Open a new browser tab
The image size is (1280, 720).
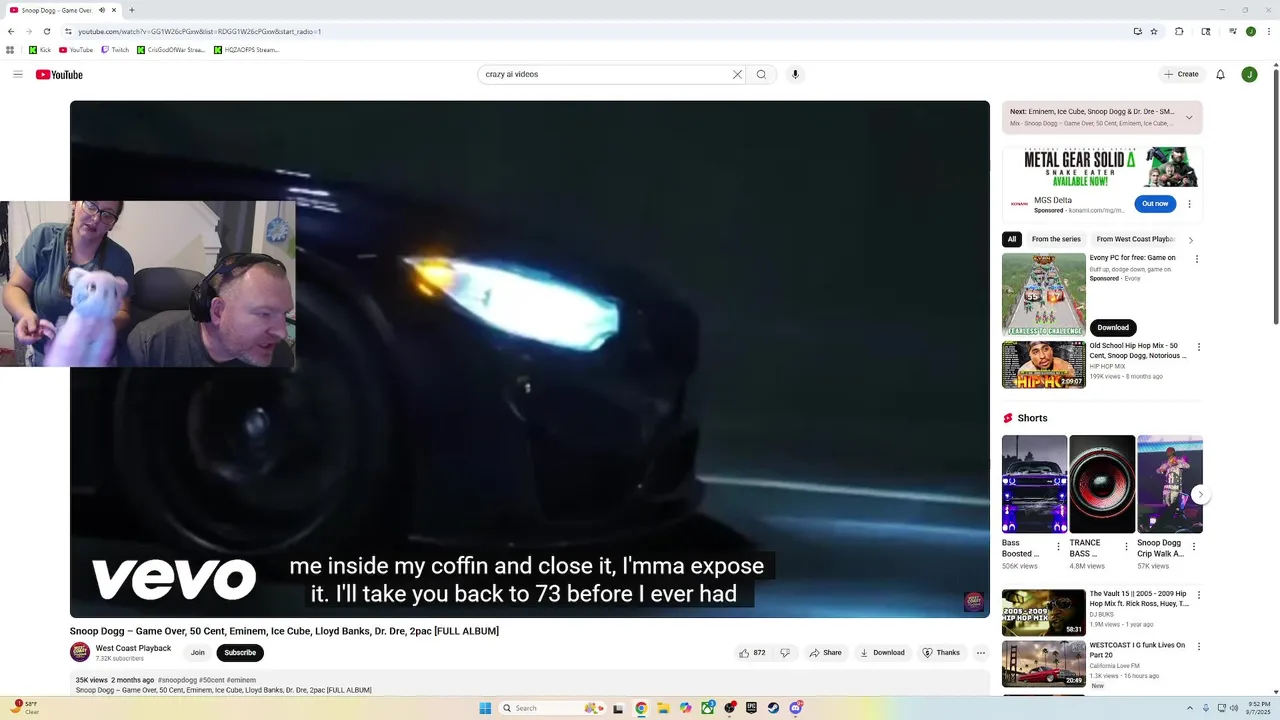pos(132,10)
